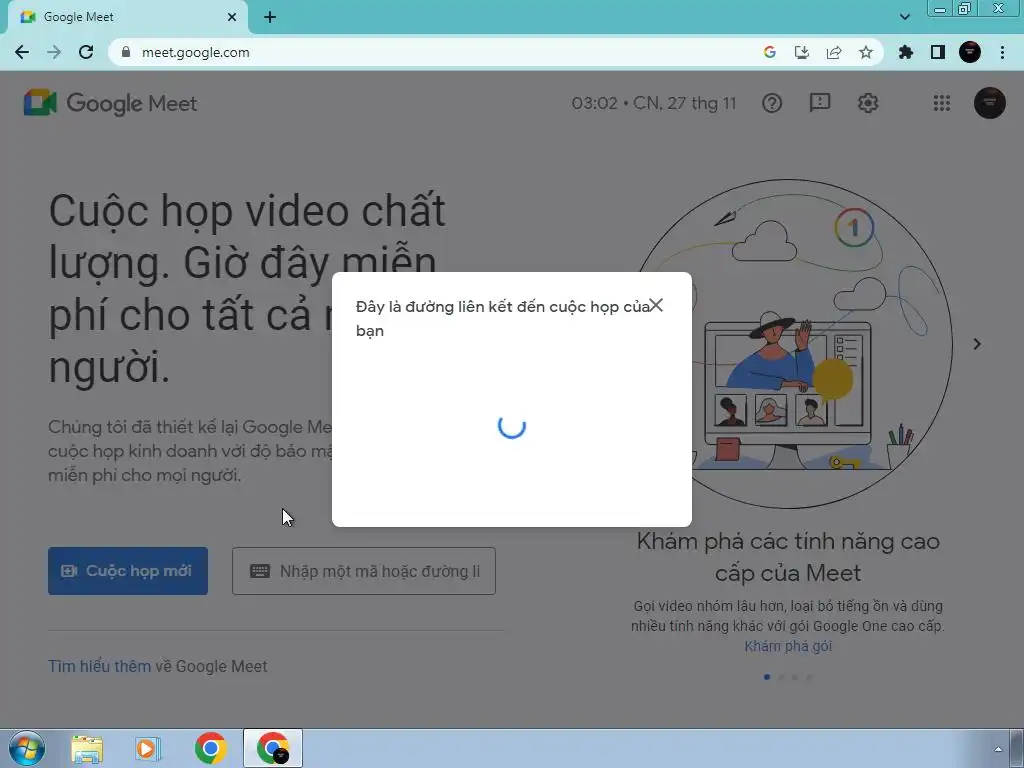
Task: Open Meet settings gear
Action: [867, 103]
